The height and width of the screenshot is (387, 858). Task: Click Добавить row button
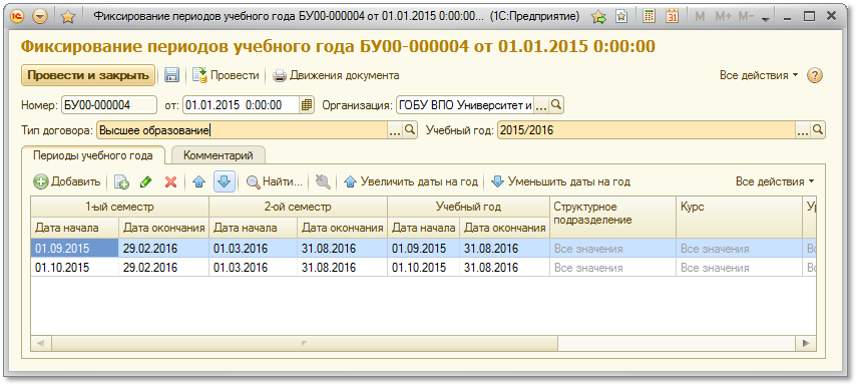pyautogui.click(x=67, y=182)
